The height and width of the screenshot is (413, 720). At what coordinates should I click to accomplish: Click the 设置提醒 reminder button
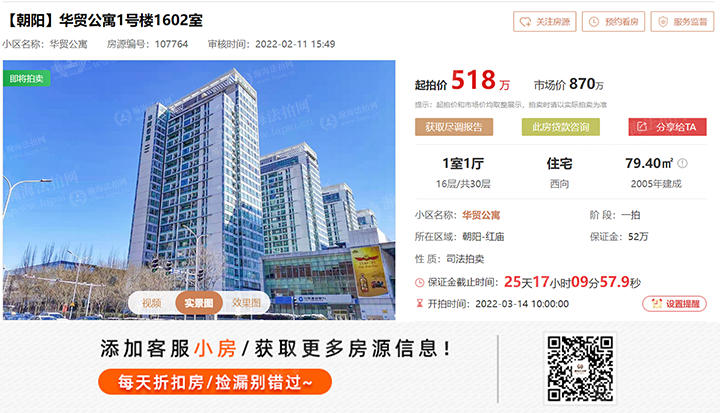tap(674, 304)
